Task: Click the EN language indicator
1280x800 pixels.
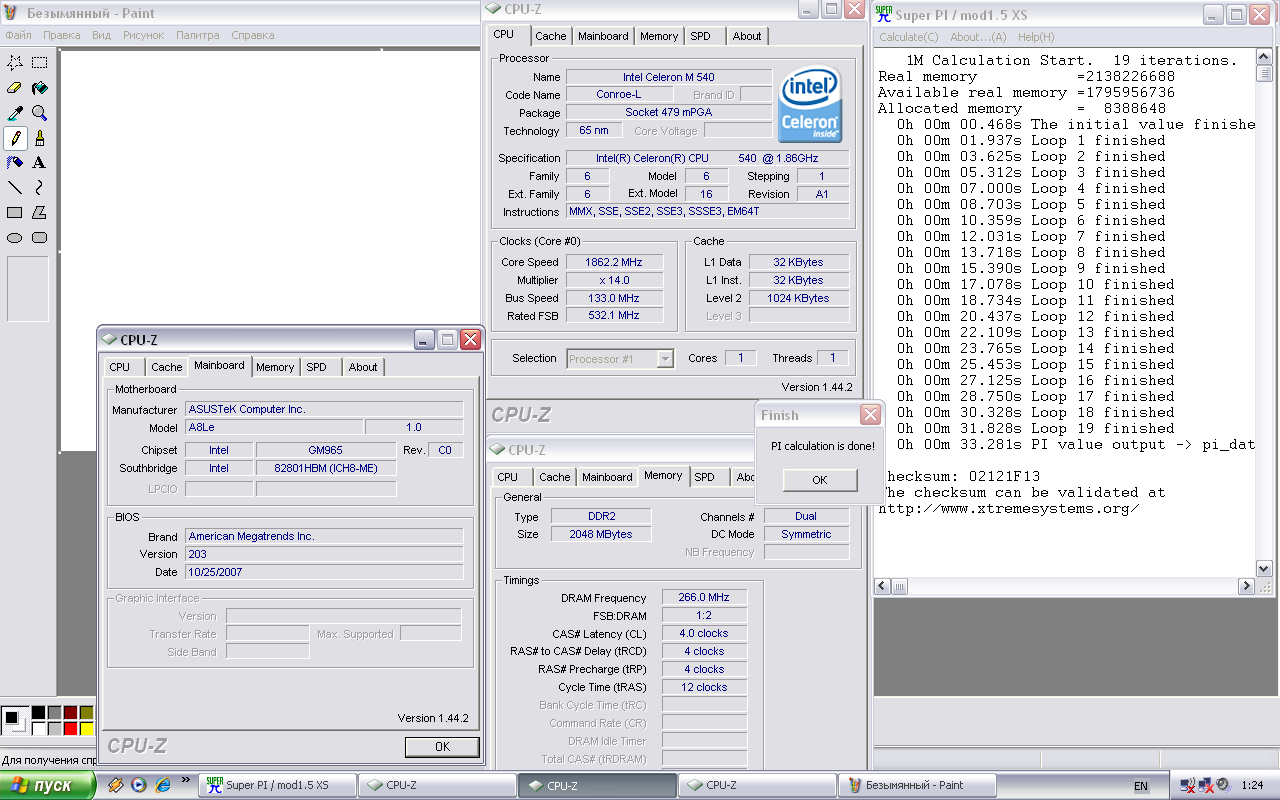Action: tap(1141, 786)
